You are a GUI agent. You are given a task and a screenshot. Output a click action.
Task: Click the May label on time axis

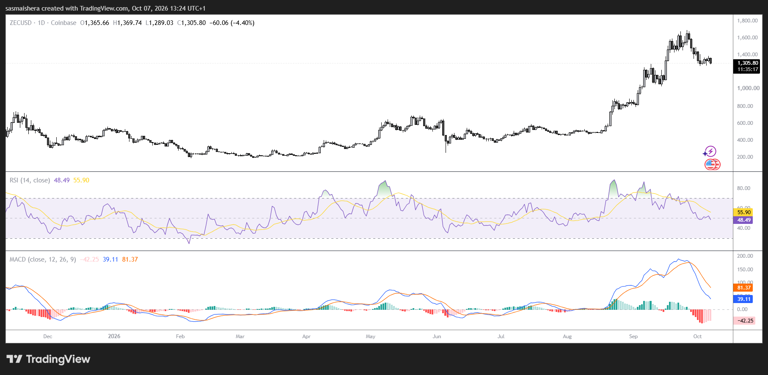pos(371,337)
